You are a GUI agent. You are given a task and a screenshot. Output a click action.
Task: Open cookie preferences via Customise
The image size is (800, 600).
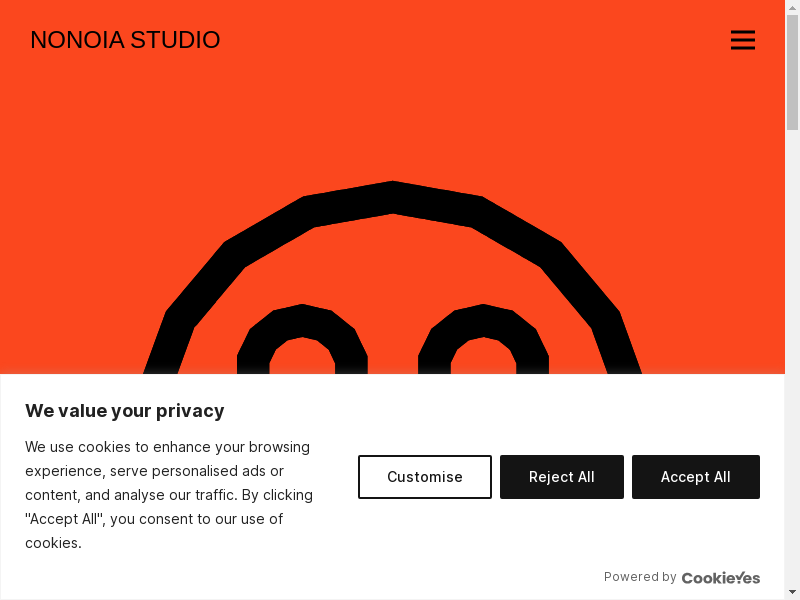click(425, 477)
